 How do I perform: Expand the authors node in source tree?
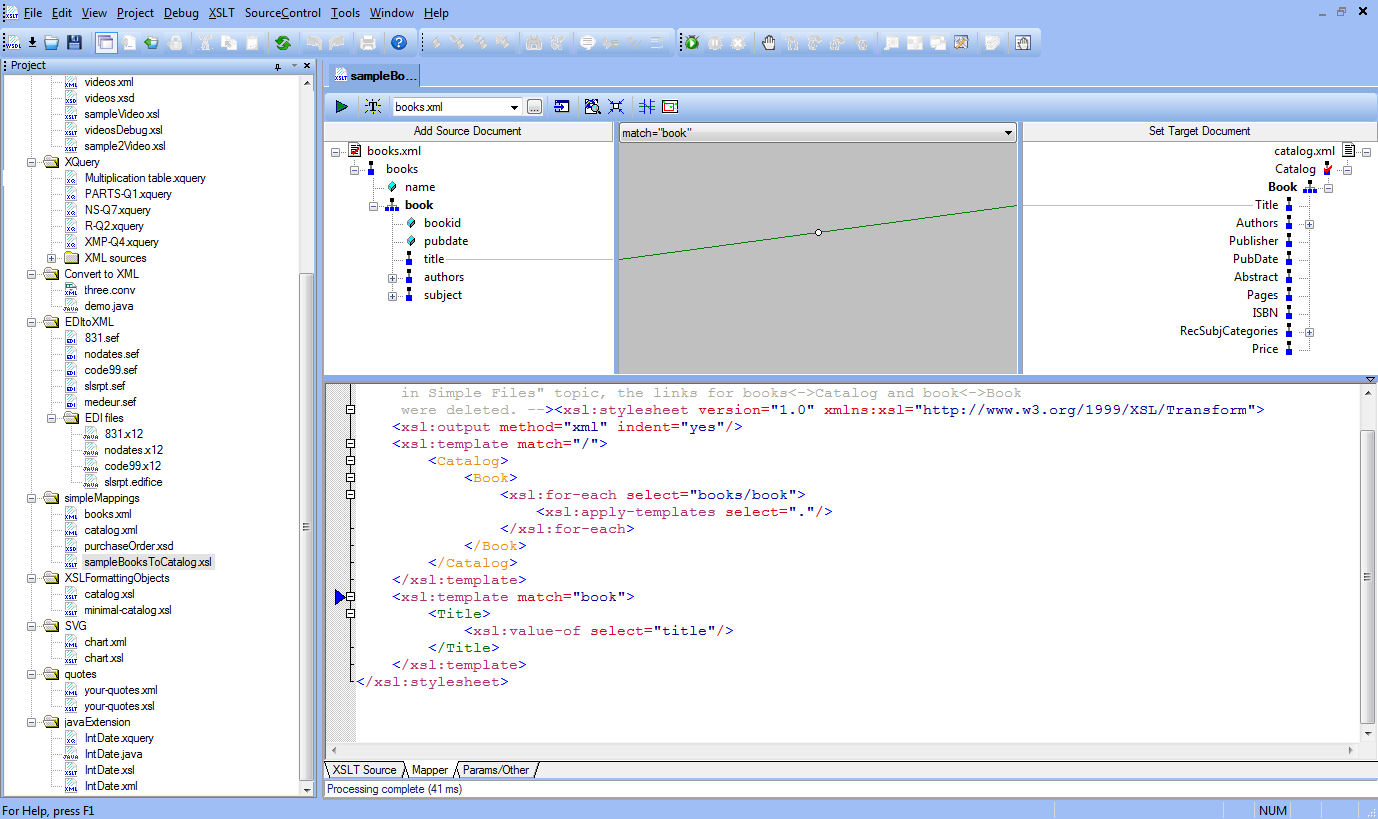click(393, 277)
